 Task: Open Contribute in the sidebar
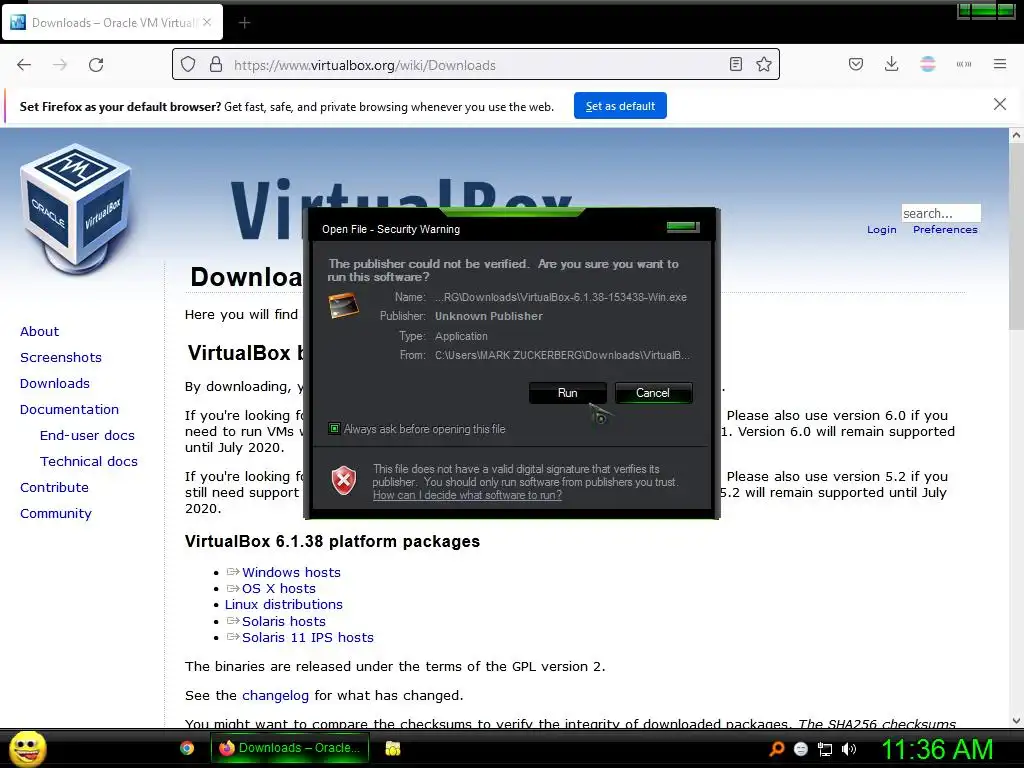coord(54,488)
